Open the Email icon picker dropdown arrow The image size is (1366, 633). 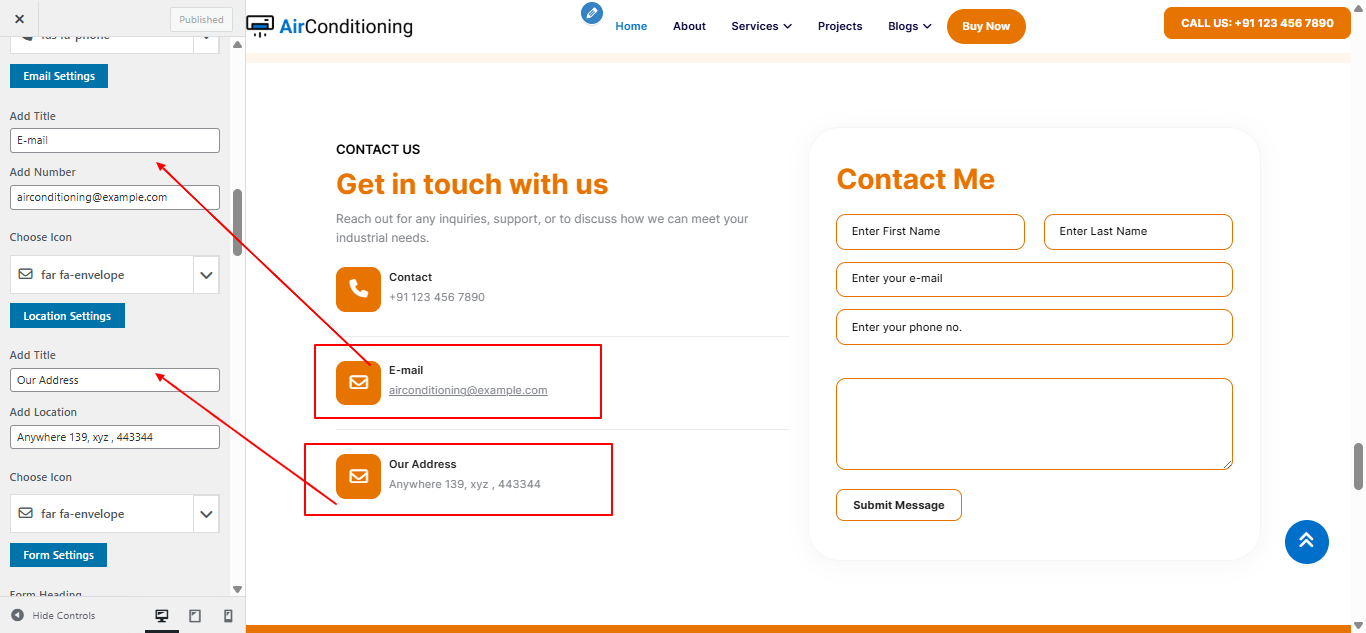point(206,275)
